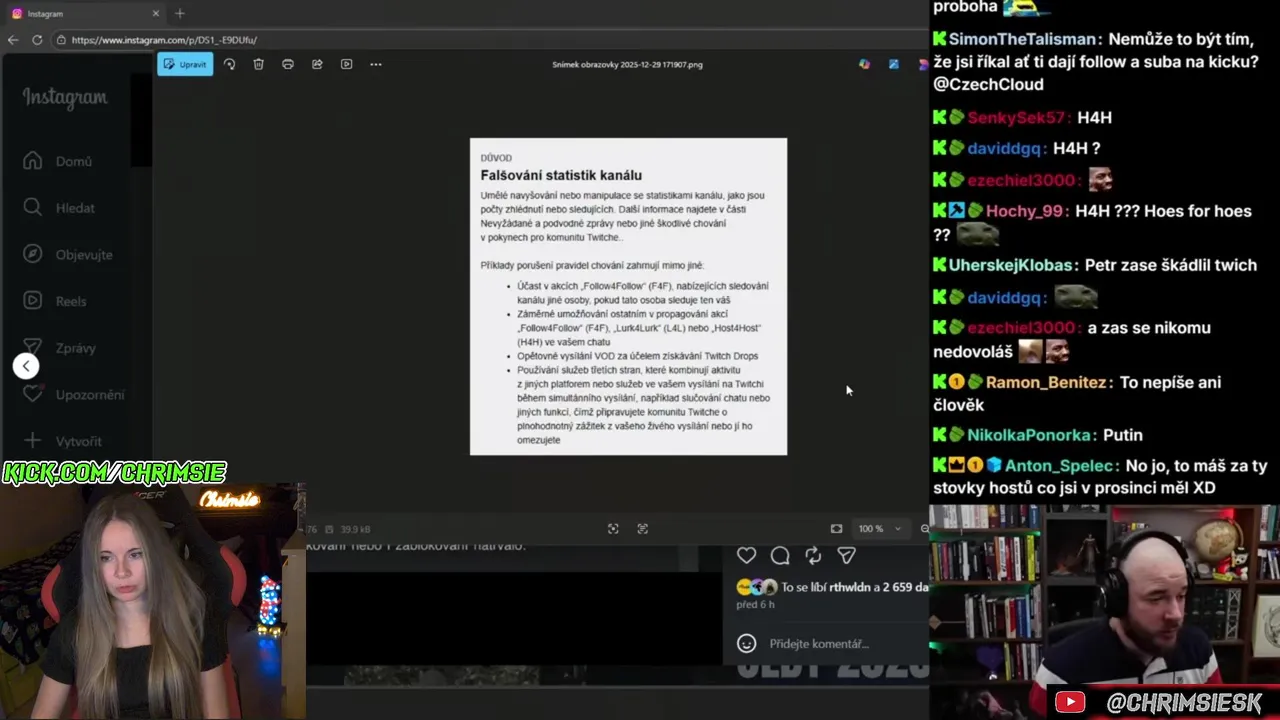Go to previous post with left arrow
Screen dimensions: 1280x720
coord(26,366)
